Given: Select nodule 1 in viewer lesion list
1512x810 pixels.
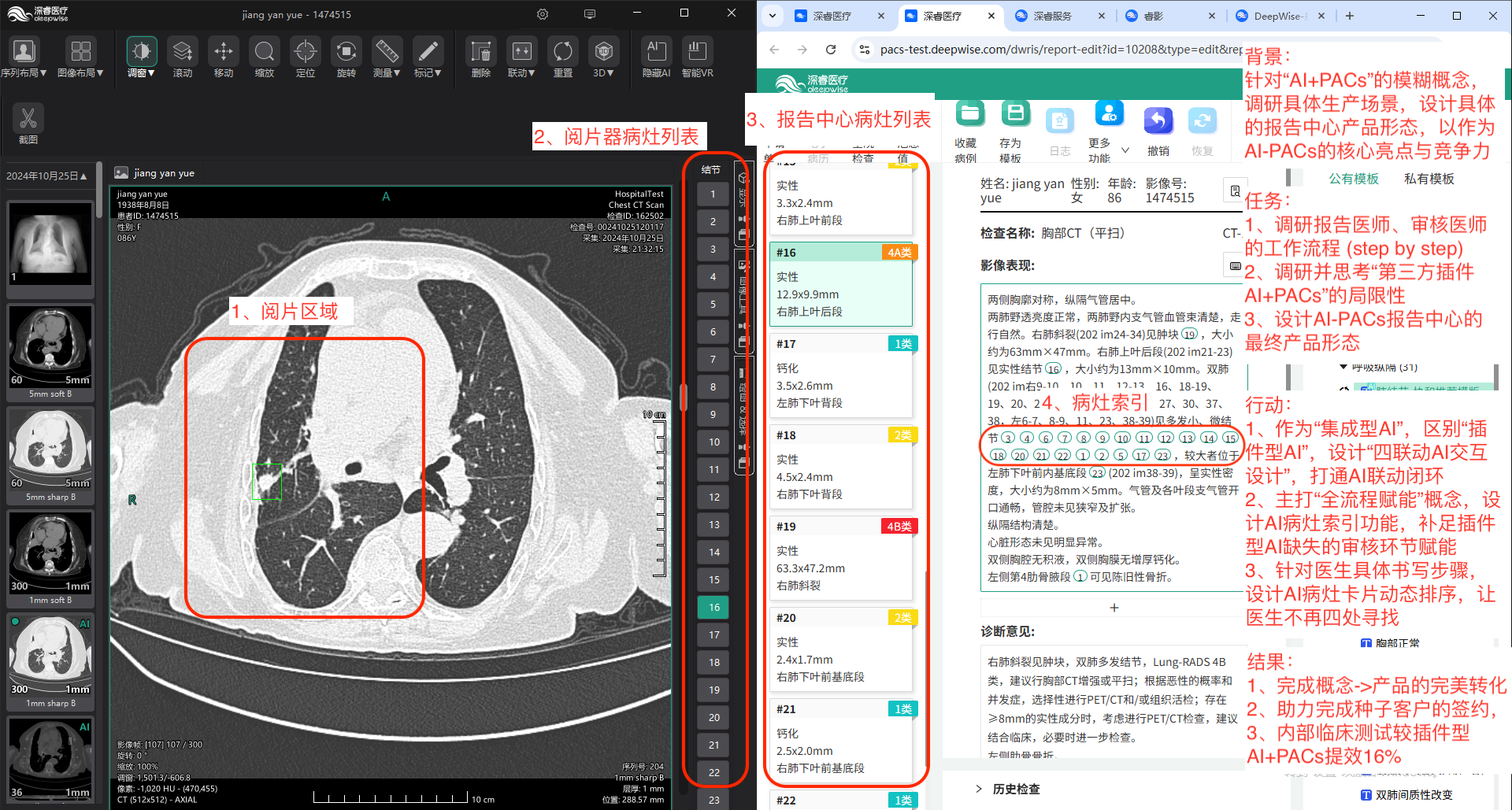Looking at the screenshot, I should coord(713,194).
